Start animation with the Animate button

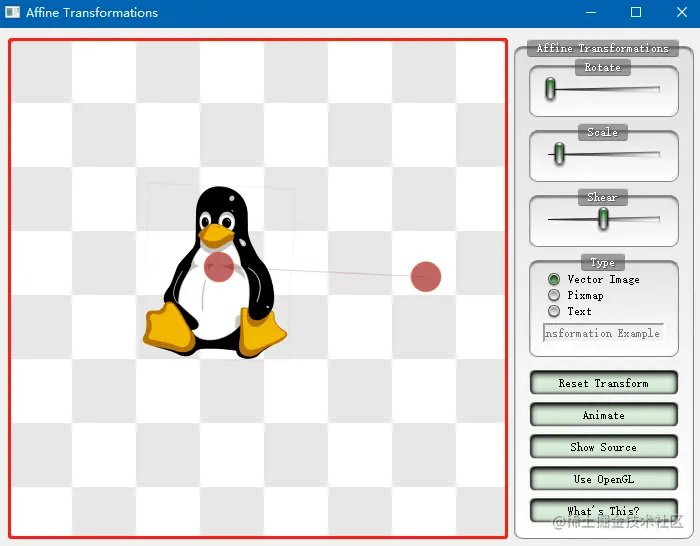tap(604, 415)
